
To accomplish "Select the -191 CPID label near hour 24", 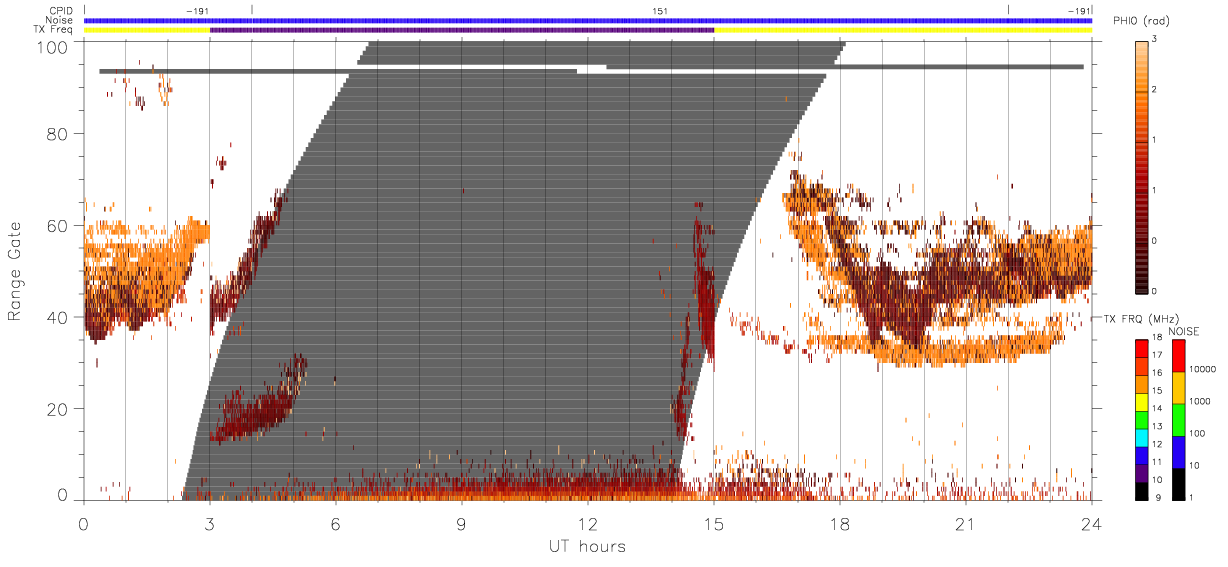I will (x=1079, y=11).
